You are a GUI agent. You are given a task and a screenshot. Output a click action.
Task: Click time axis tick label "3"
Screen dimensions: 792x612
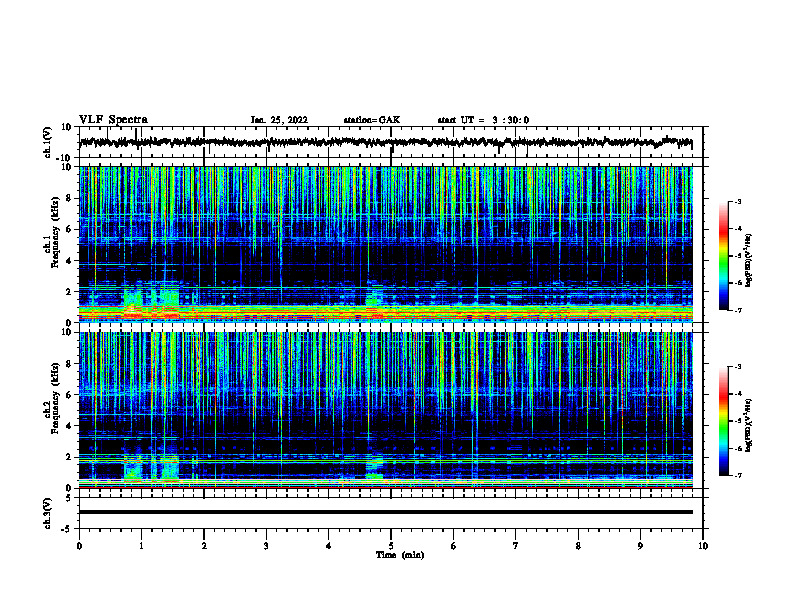pos(266,546)
